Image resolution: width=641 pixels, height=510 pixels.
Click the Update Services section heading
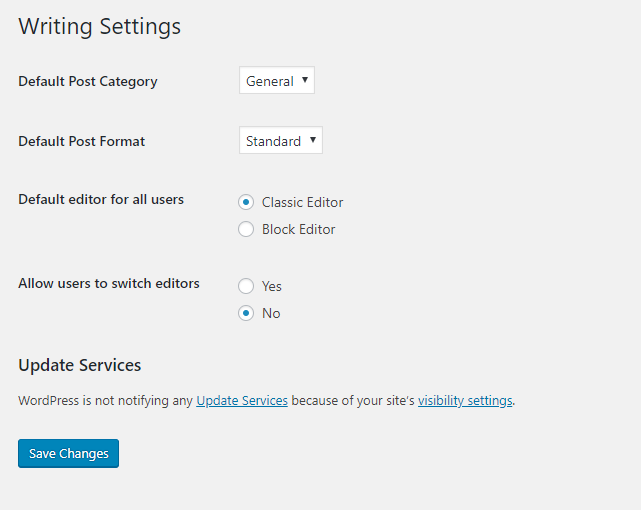pyautogui.click(x=80, y=365)
